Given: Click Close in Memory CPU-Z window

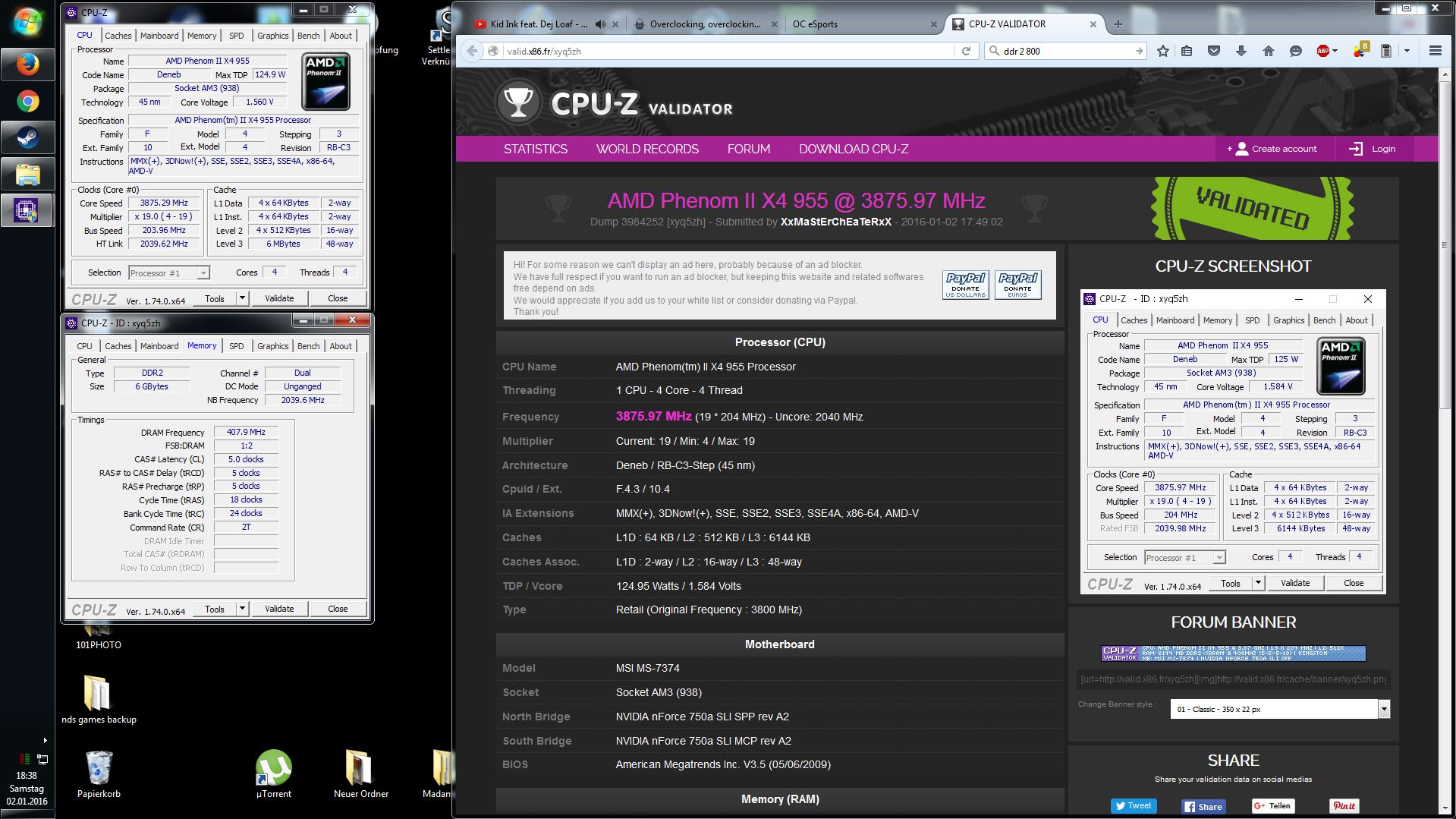Looking at the screenshot, I should tap(338, 609).
